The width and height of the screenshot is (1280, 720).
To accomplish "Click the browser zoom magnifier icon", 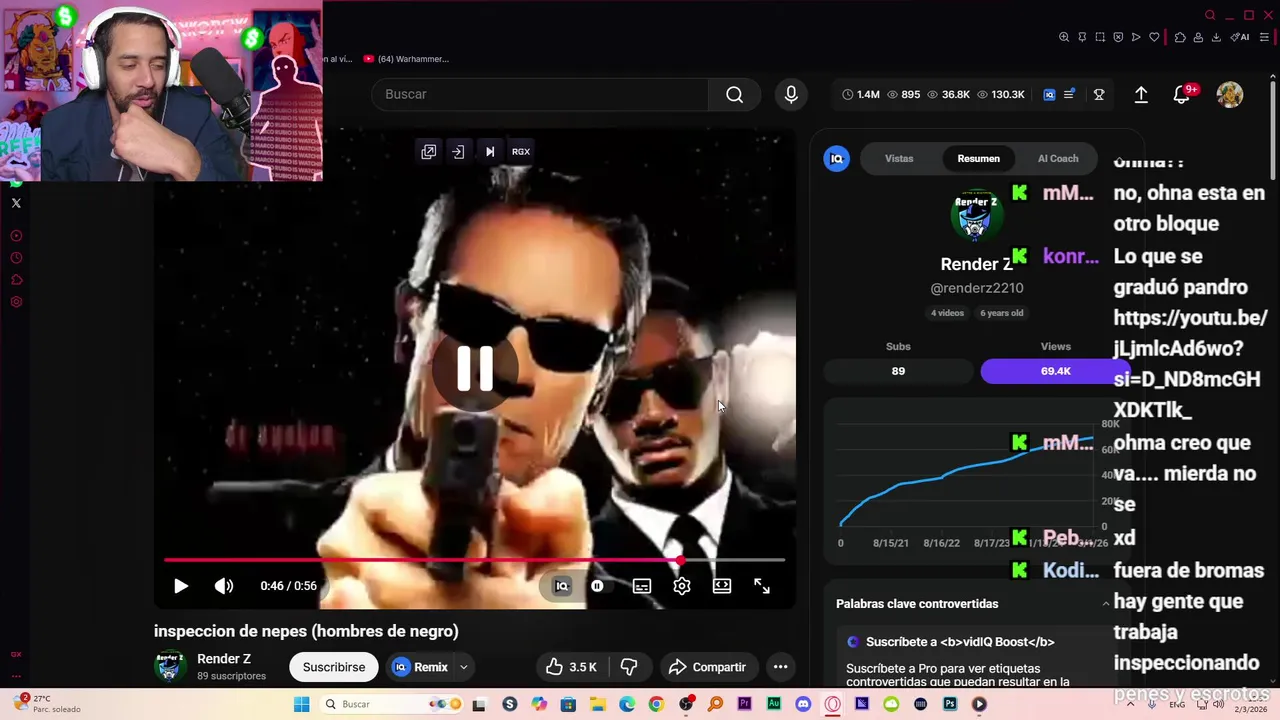I will point(1064,38).
